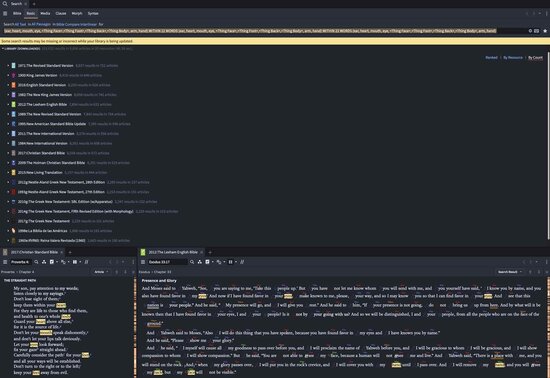550x378 pixels.
Task: Open Search Result navigation dropdown in Lexham panel
Action: click(x=510, y=272)
